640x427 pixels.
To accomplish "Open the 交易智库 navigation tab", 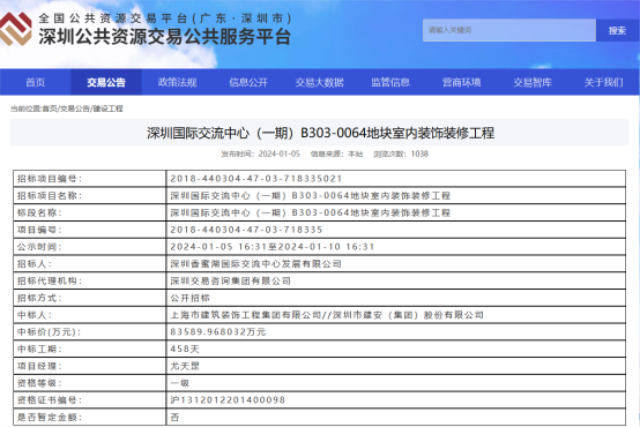I will point(532,82).
